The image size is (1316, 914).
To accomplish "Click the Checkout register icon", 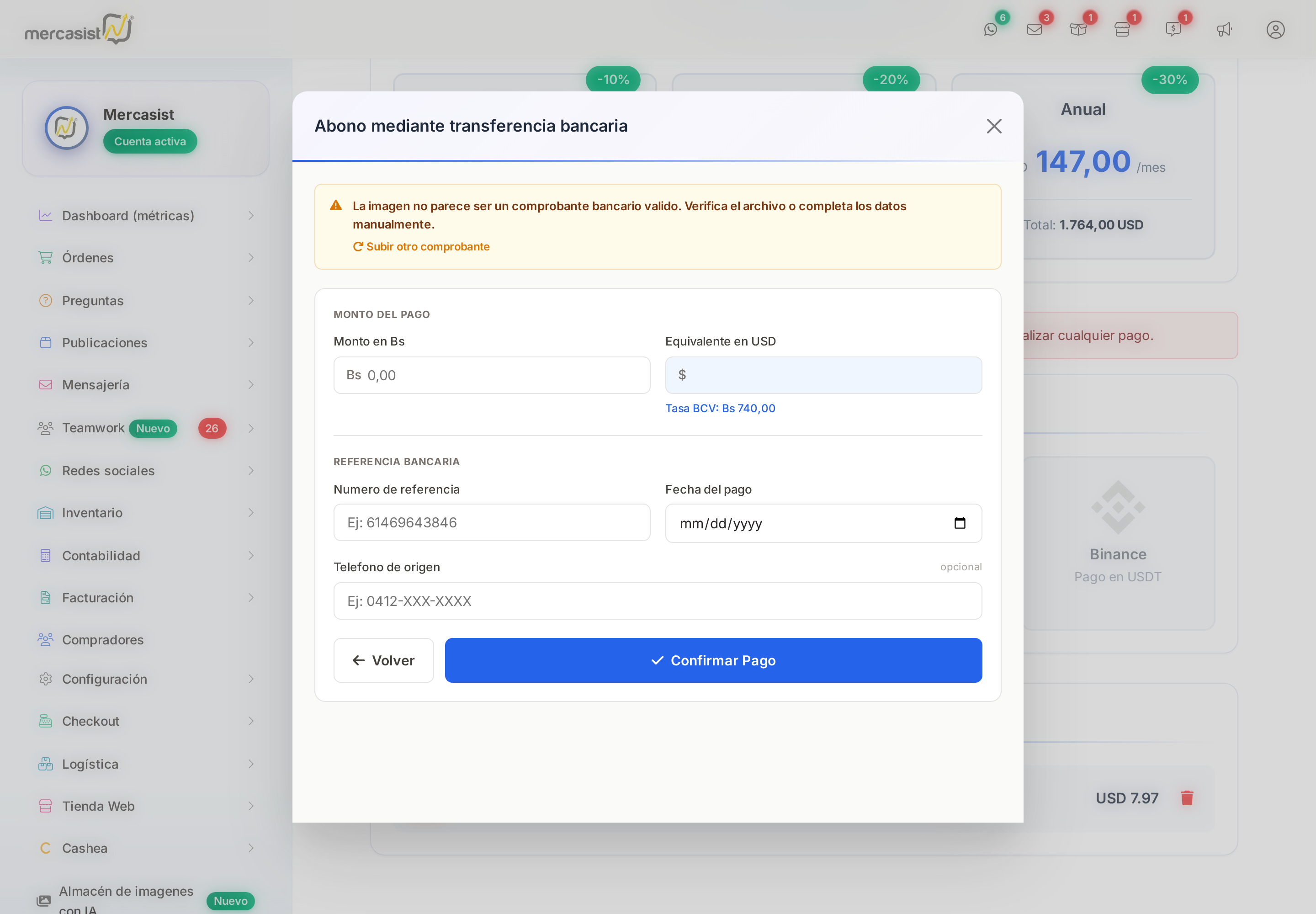I will coord(45,721).
